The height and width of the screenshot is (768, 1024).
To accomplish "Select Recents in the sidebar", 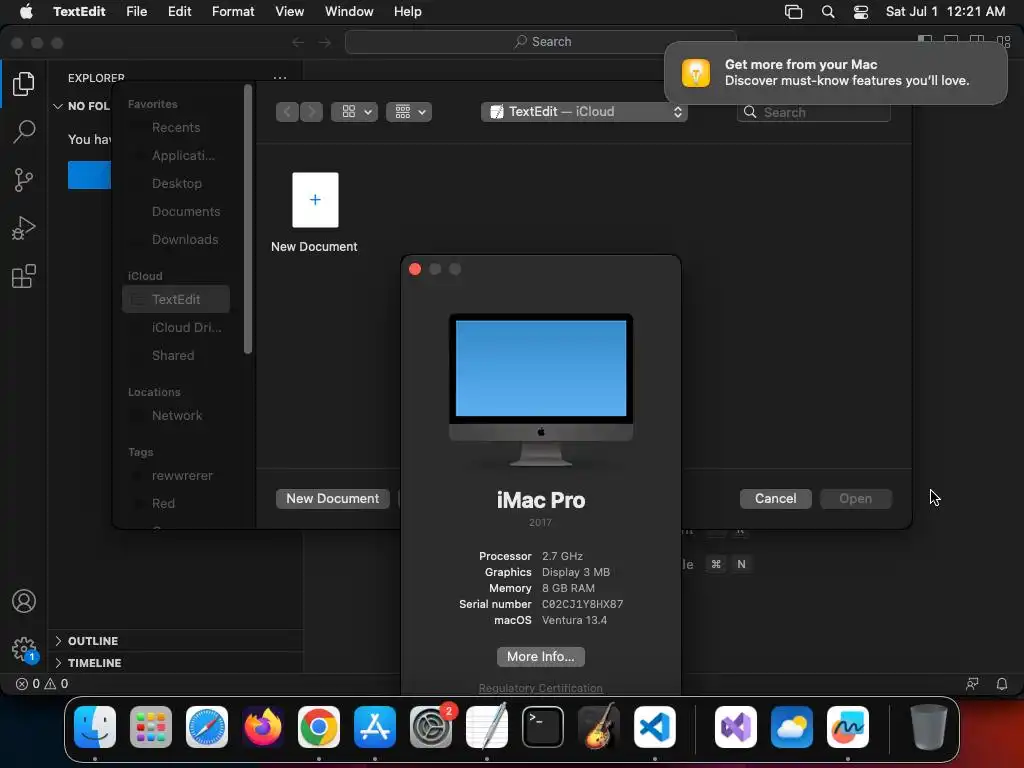I will tap(176, 127).
